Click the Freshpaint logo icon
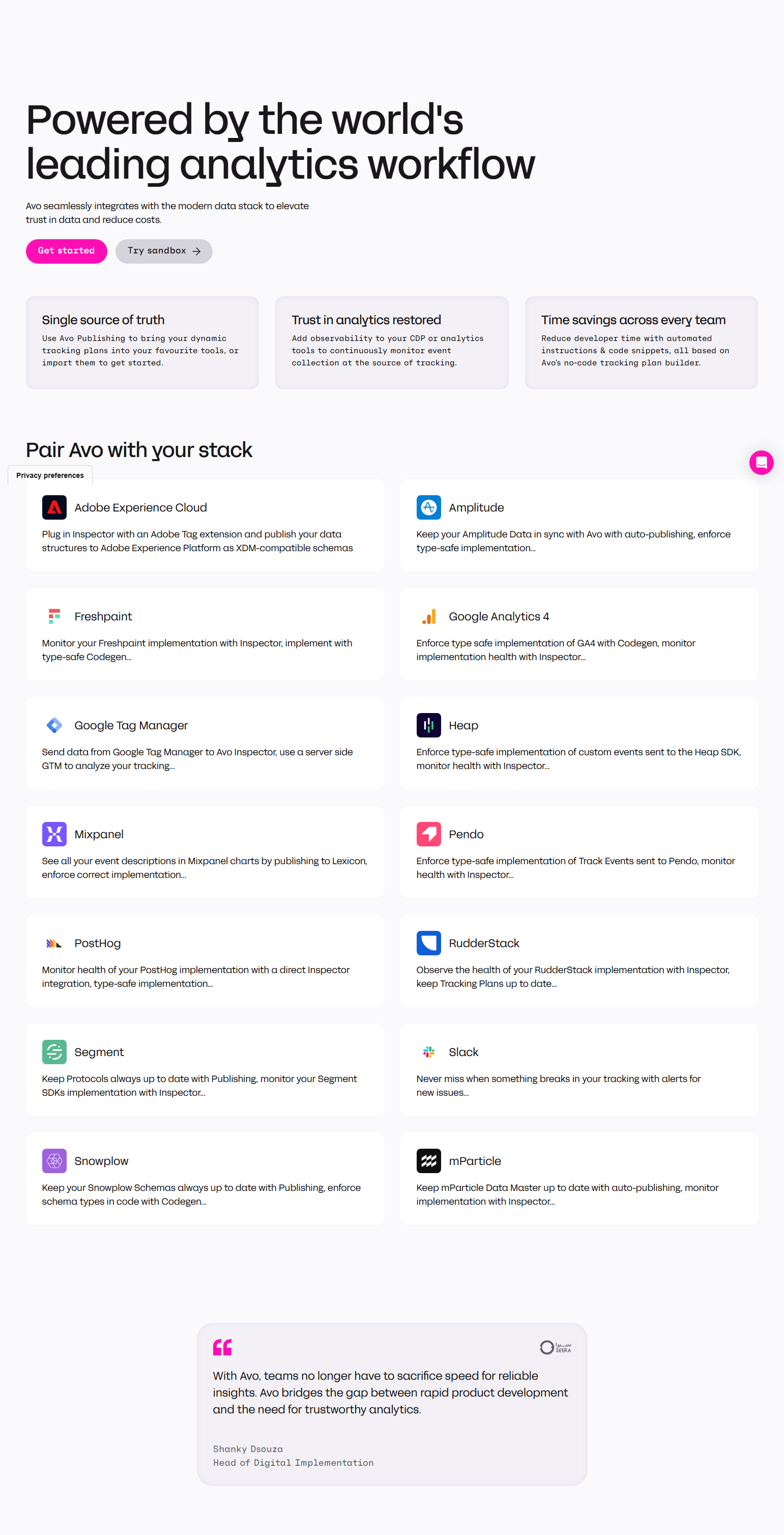Image resolution: width=784 pixels, height=1535 pixels. [x=55, y=616]
